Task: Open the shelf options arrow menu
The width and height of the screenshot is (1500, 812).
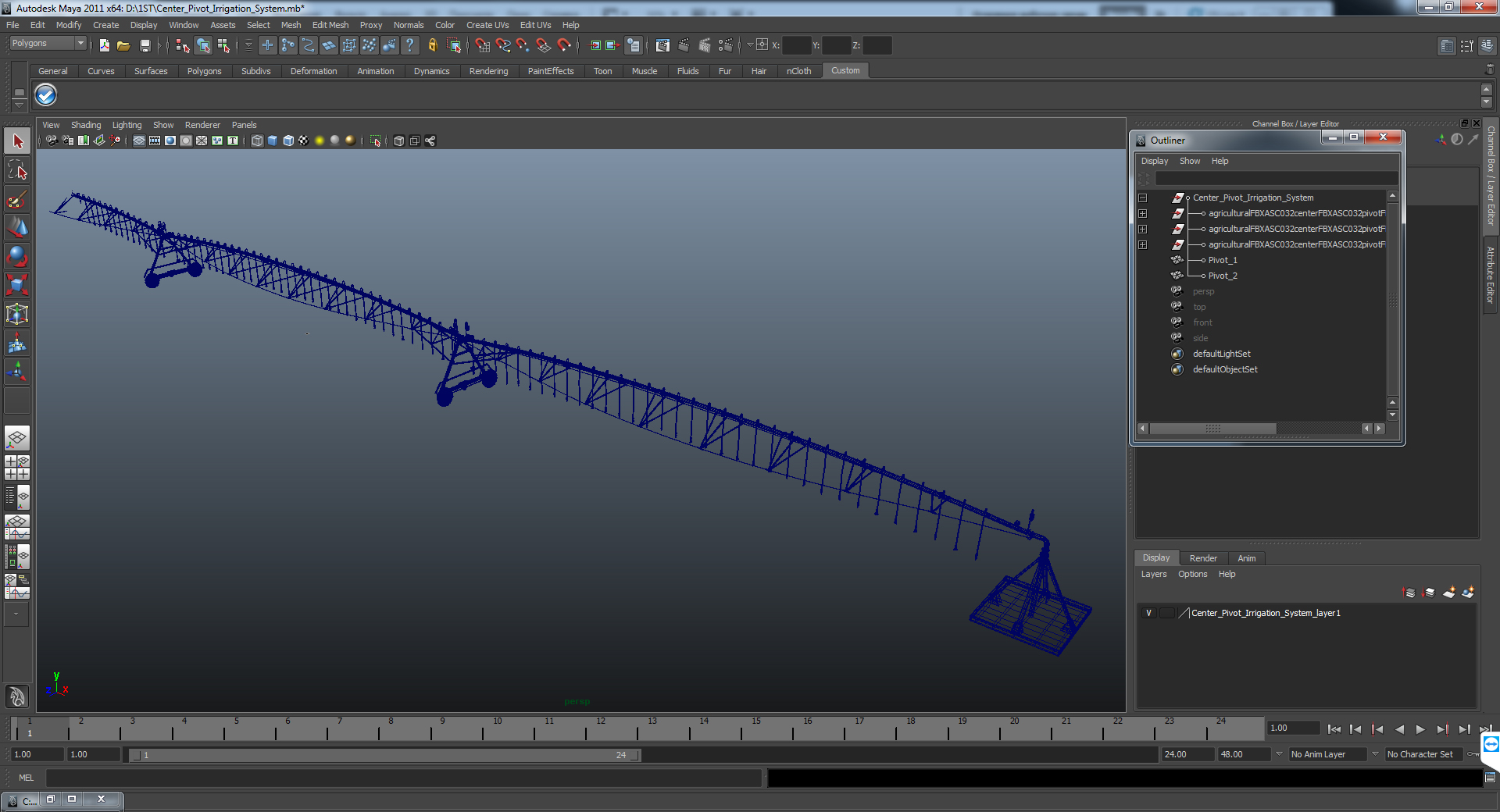Action: [19, 104]
